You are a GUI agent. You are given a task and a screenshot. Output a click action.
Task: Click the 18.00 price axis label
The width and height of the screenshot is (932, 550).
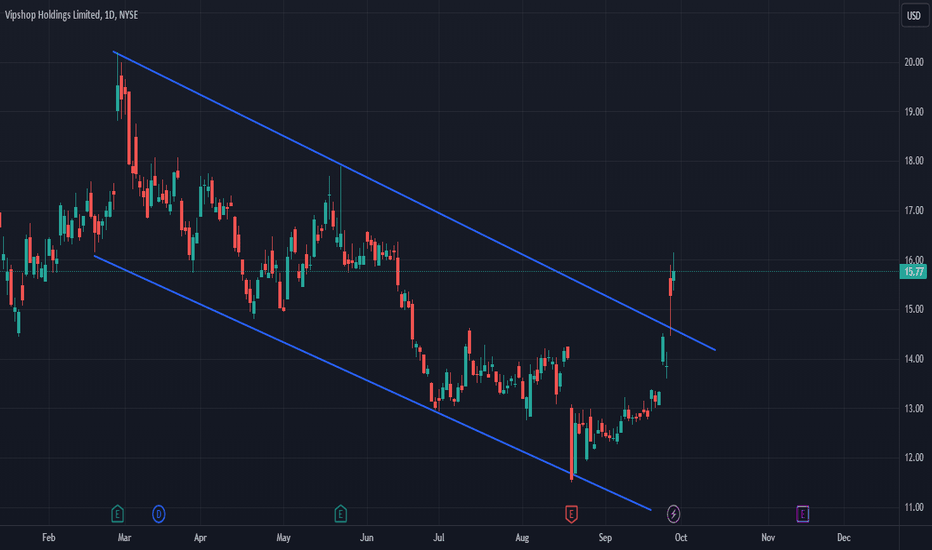[914, 161]
